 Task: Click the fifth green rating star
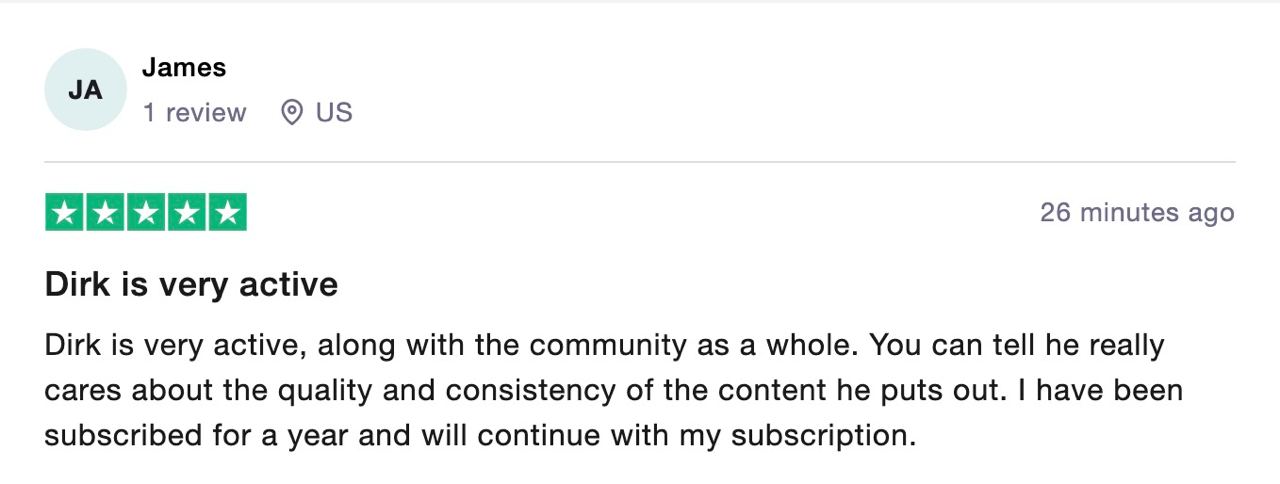point(228,212)
